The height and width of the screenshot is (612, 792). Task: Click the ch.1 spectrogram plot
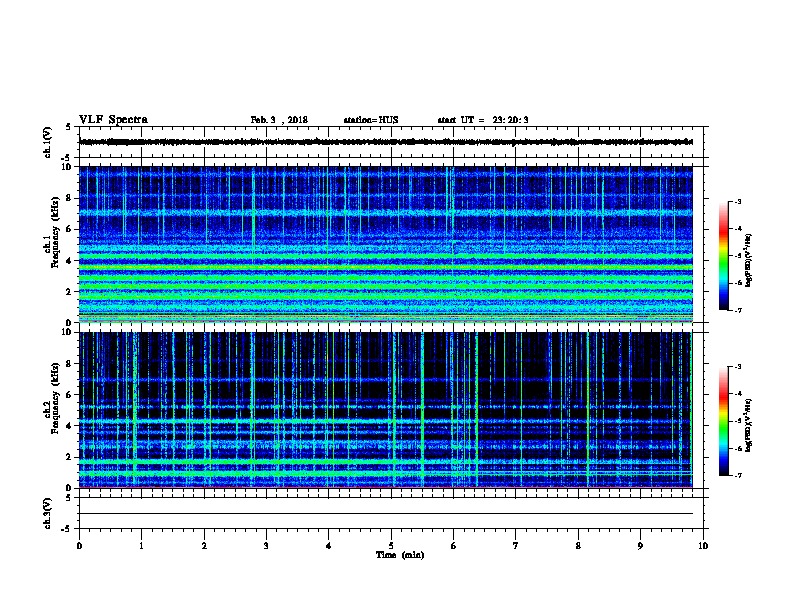[x=386, y=244]
